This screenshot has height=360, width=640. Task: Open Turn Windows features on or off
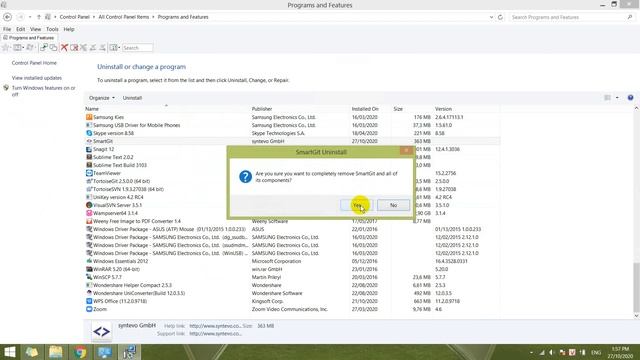(x=43, y=91)
